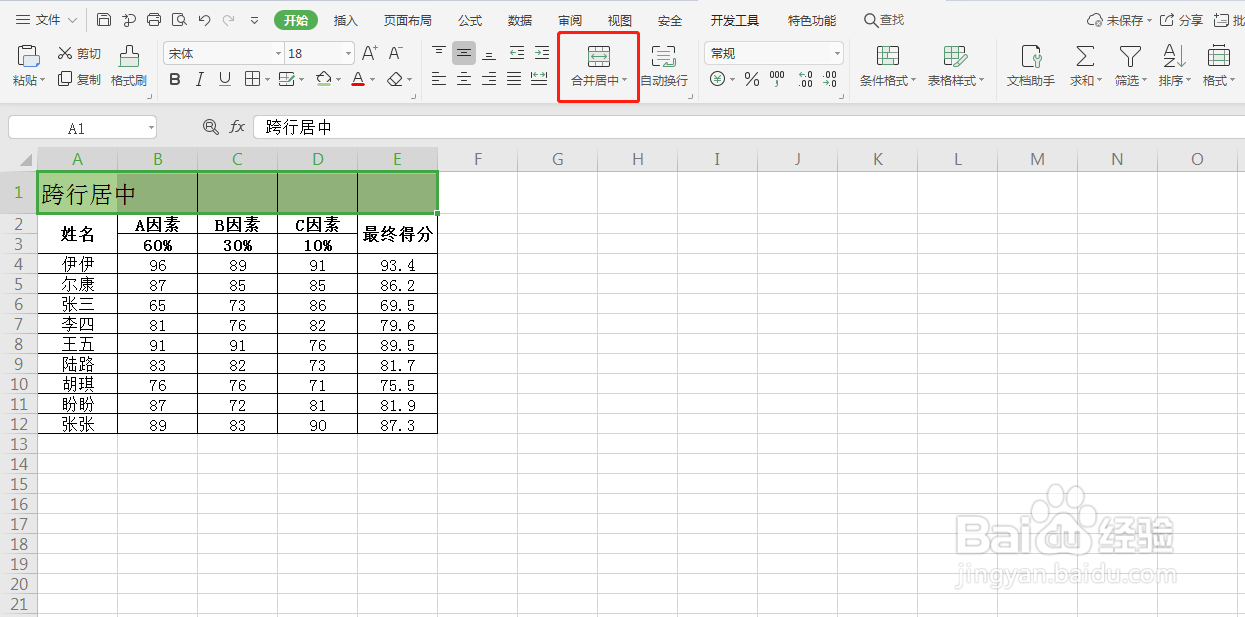Apply percent style format

[752, 79]
